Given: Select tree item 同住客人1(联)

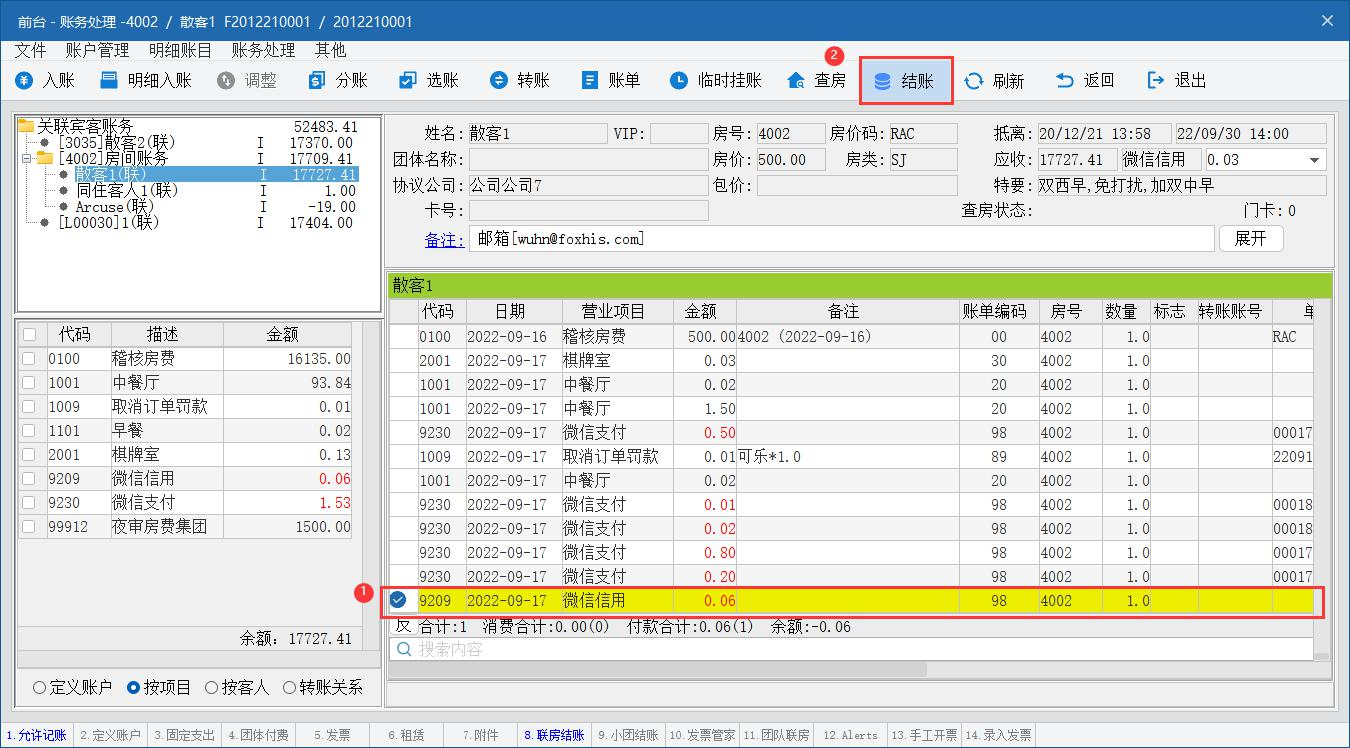Looking at the screenshot, I should (x=127, y=190).
